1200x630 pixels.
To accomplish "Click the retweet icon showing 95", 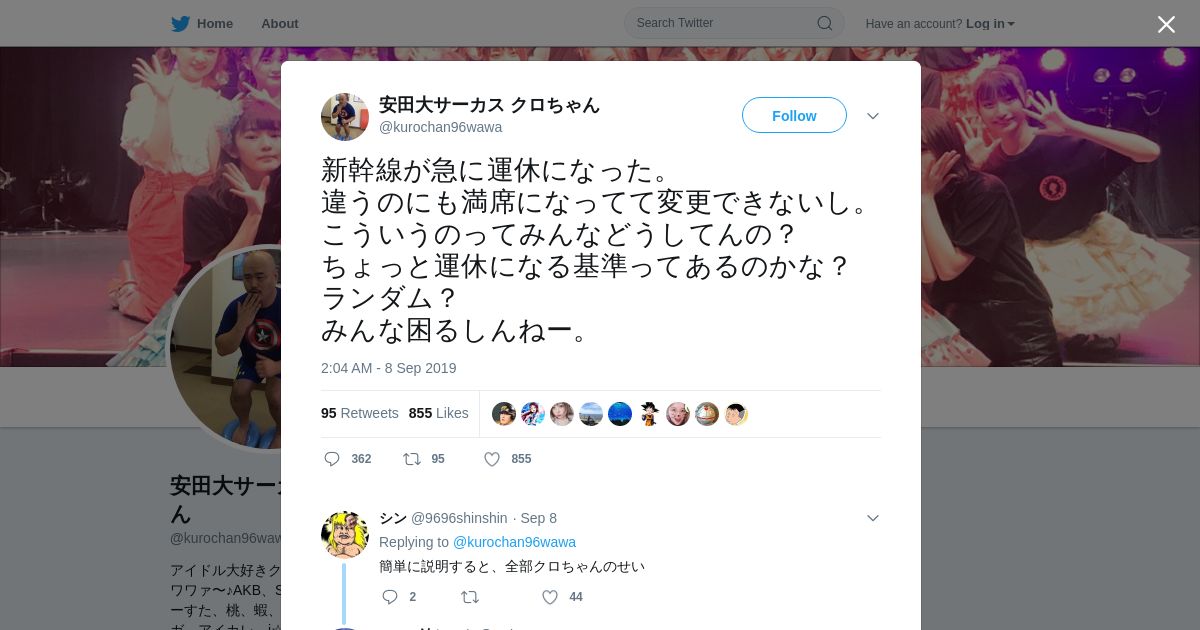I will [x=412, y=459].
